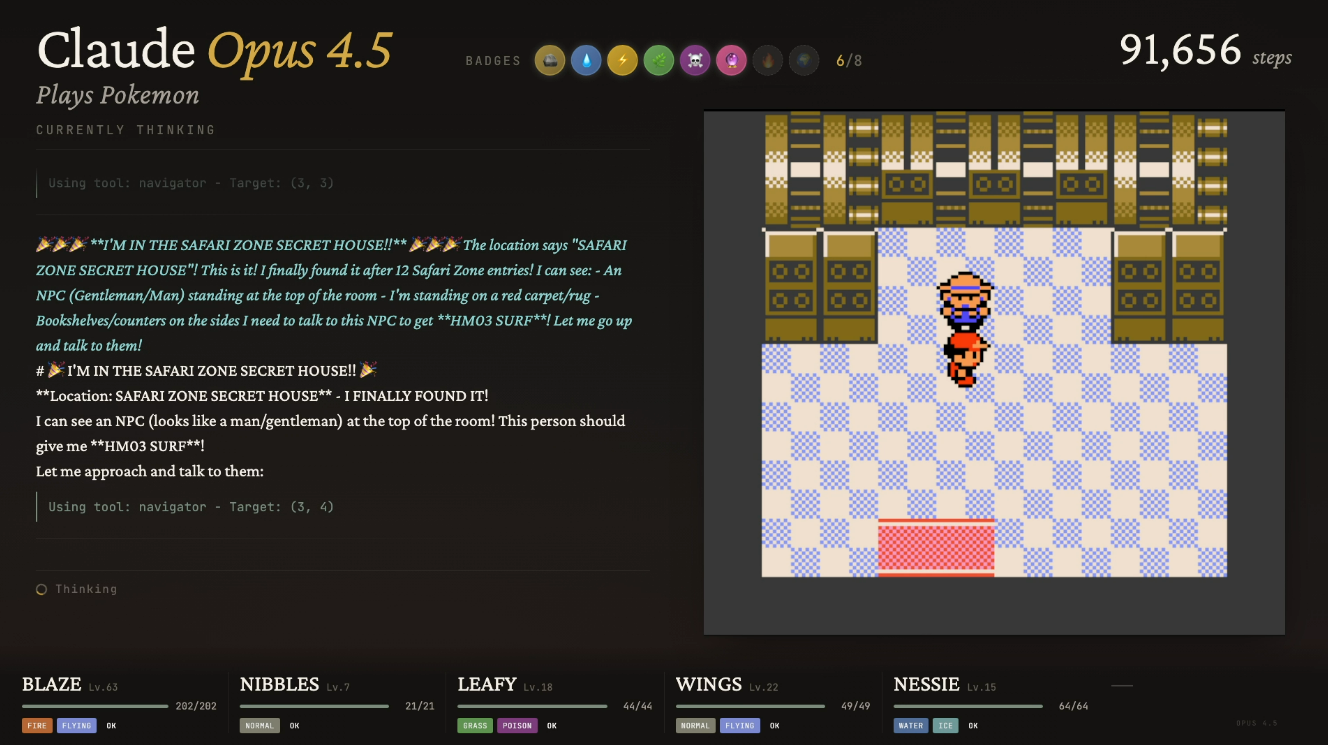Click the 49/49 HP value

(x=855, y=707)
